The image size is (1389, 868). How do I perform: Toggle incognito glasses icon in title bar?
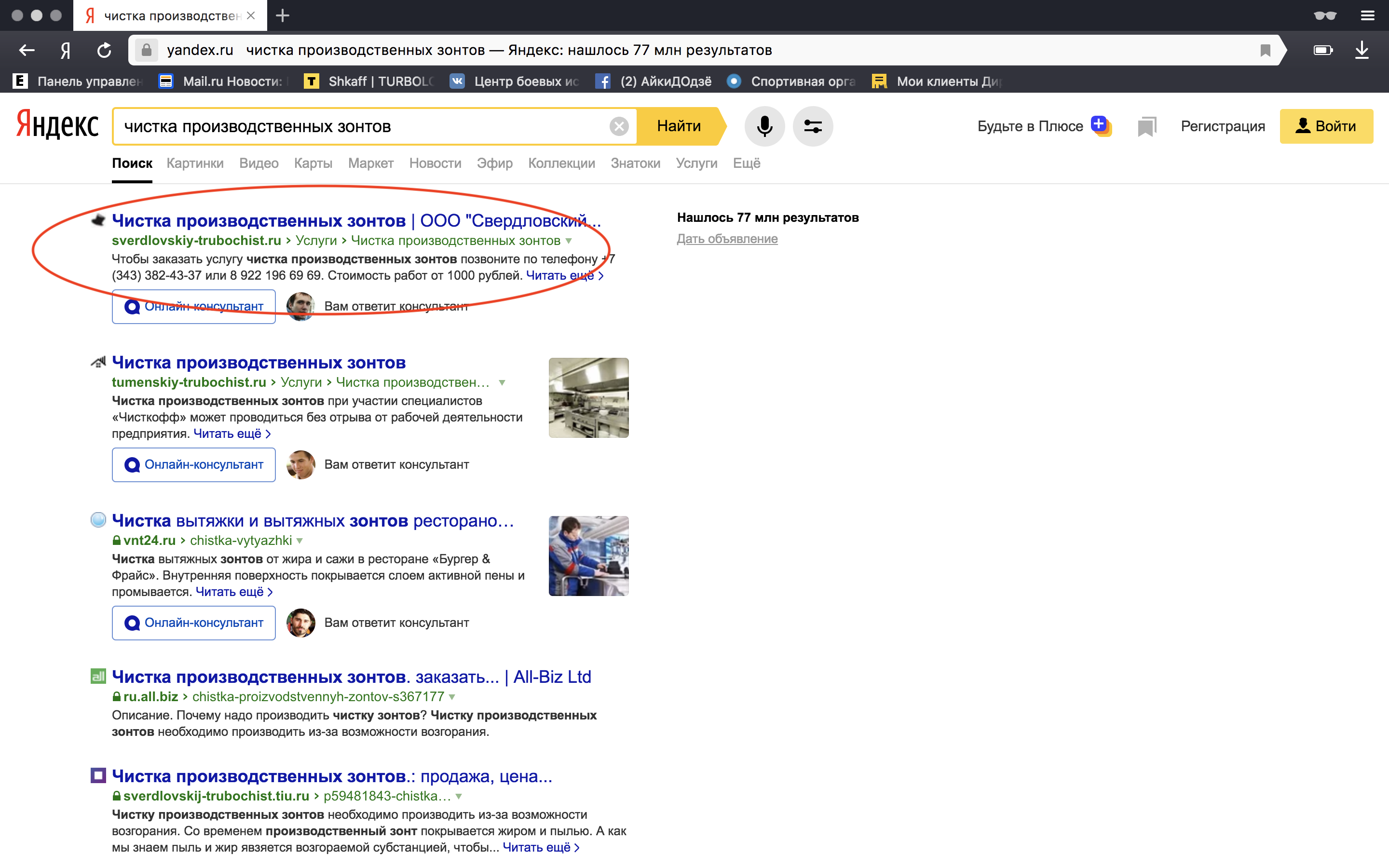click(1325, 15)
